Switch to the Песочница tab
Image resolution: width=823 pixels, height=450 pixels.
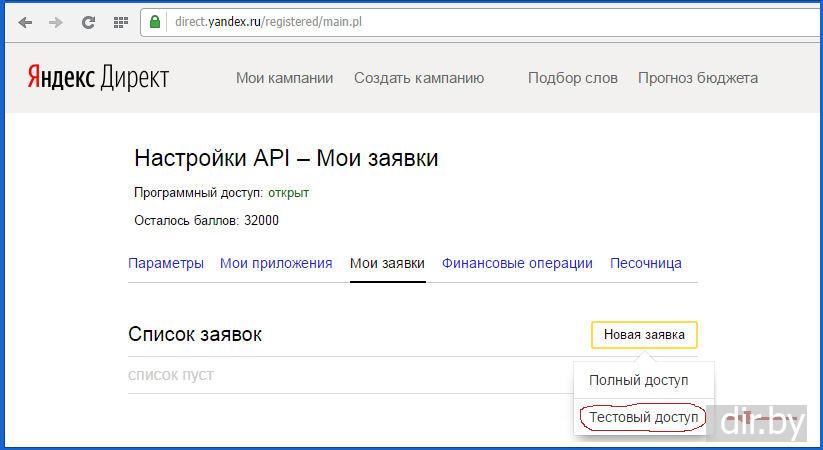point(645,263)
